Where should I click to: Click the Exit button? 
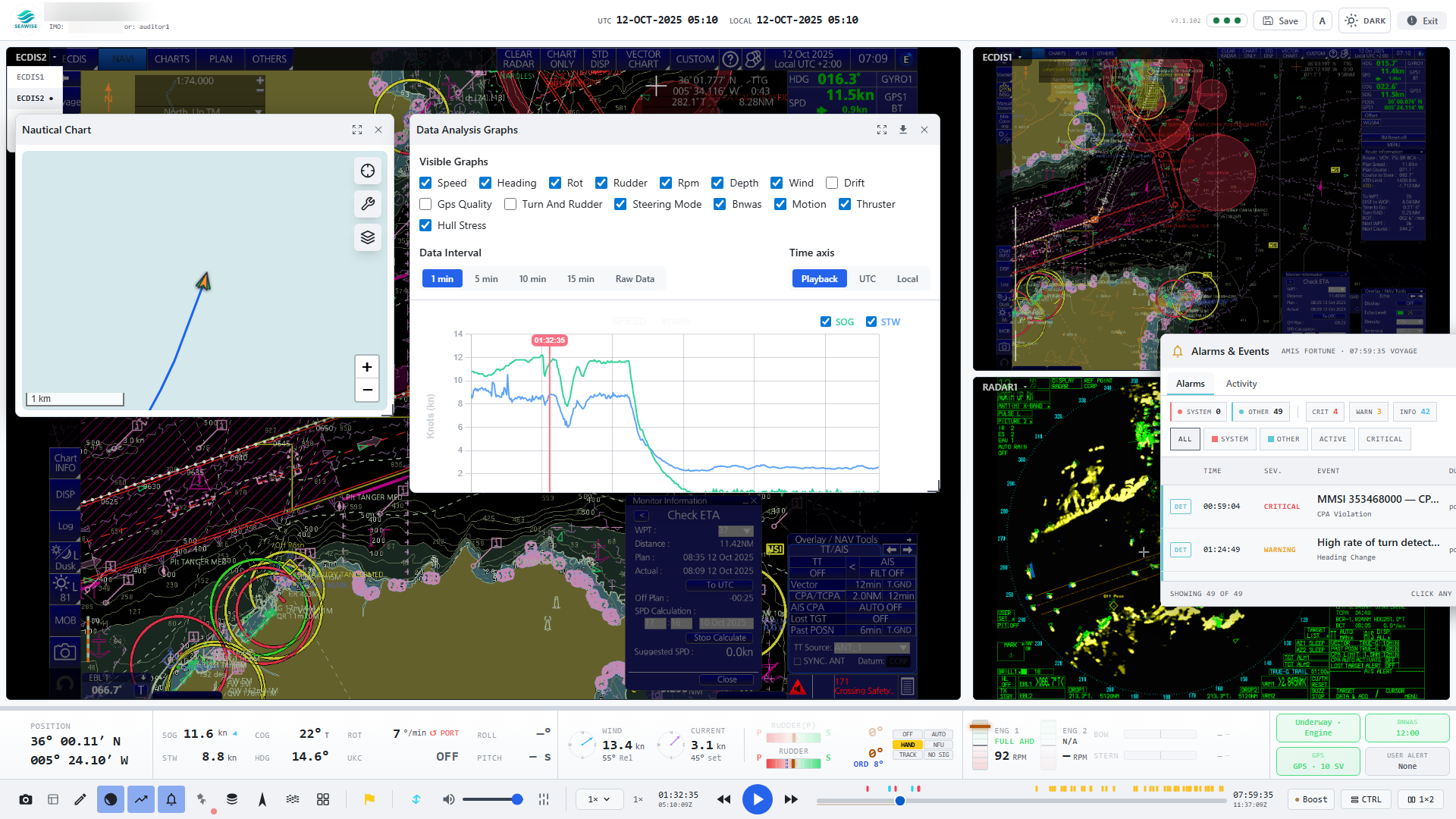click(x=1423, y=20)
